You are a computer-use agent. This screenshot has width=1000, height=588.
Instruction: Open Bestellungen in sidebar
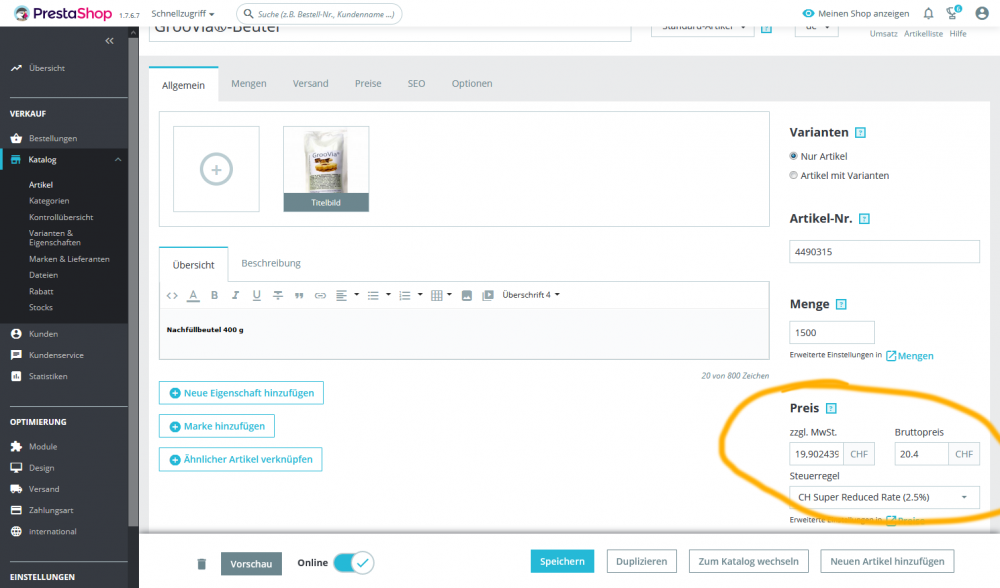click(53, 138)
